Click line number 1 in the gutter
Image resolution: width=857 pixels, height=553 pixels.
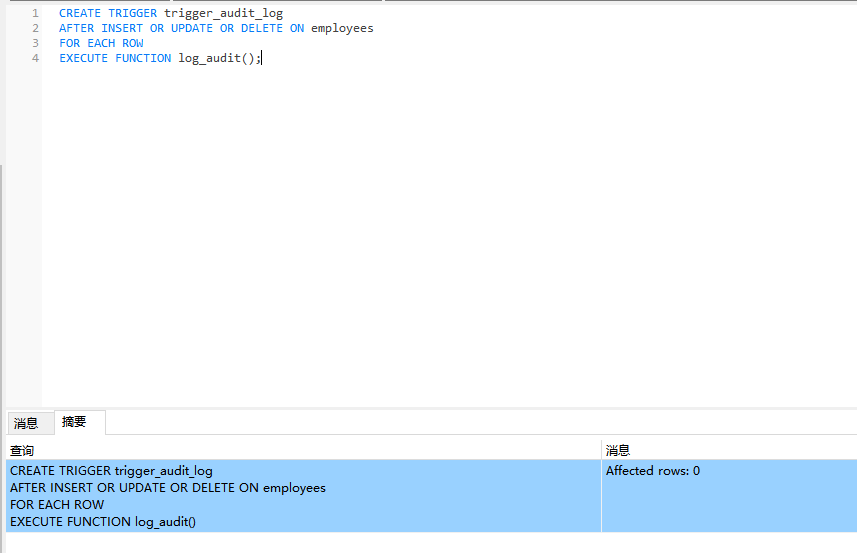pyautogui.click(x=35, y=13)
